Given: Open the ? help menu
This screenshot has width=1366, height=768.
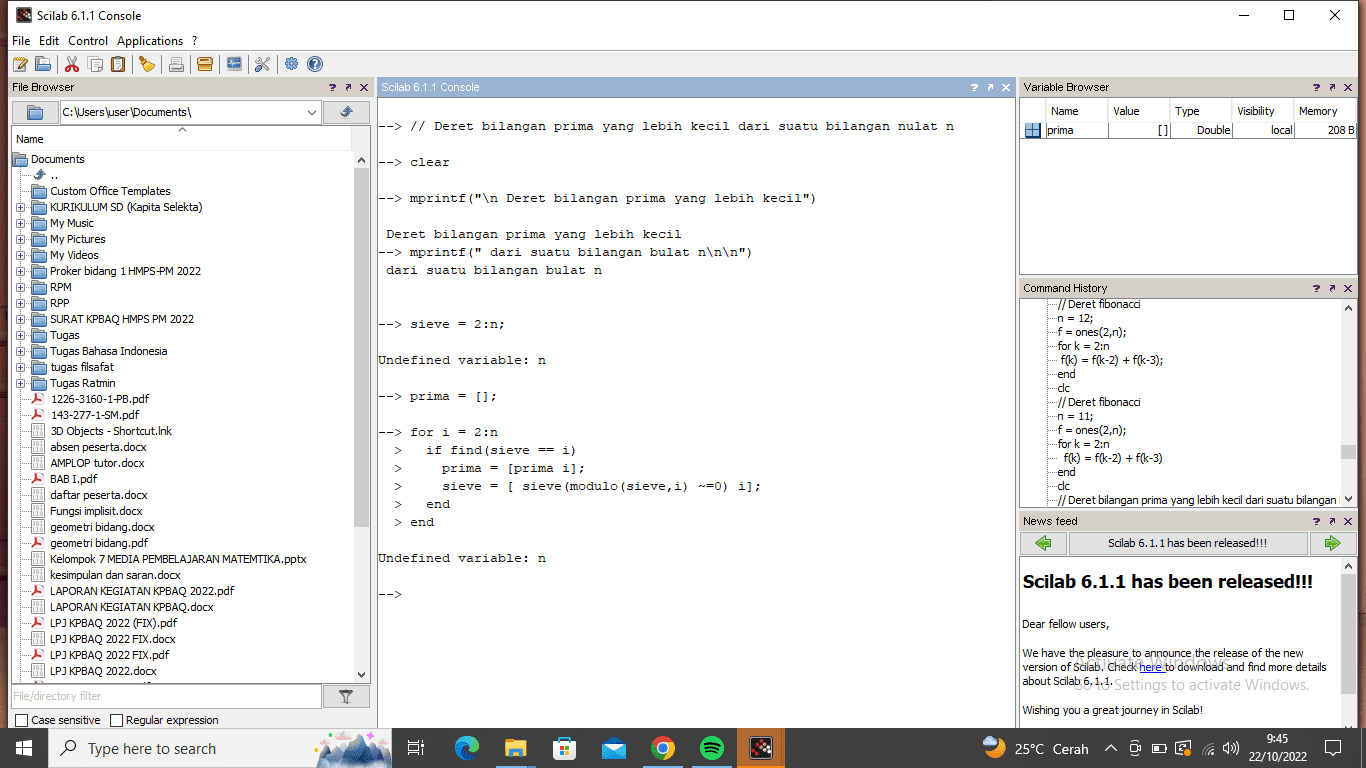Looking at the screenshot, I should point(195,41).
